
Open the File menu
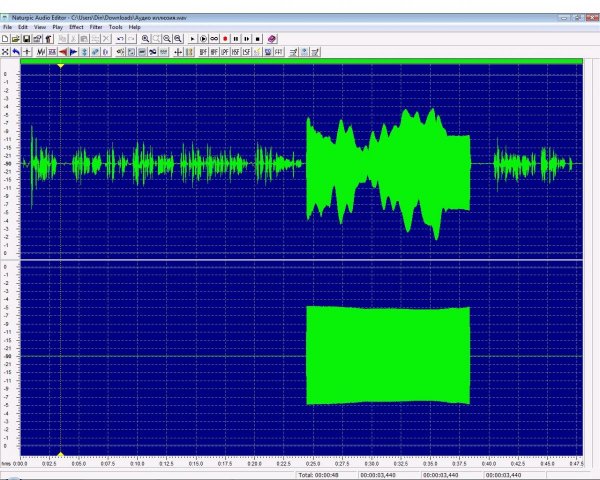click(7, 27)
